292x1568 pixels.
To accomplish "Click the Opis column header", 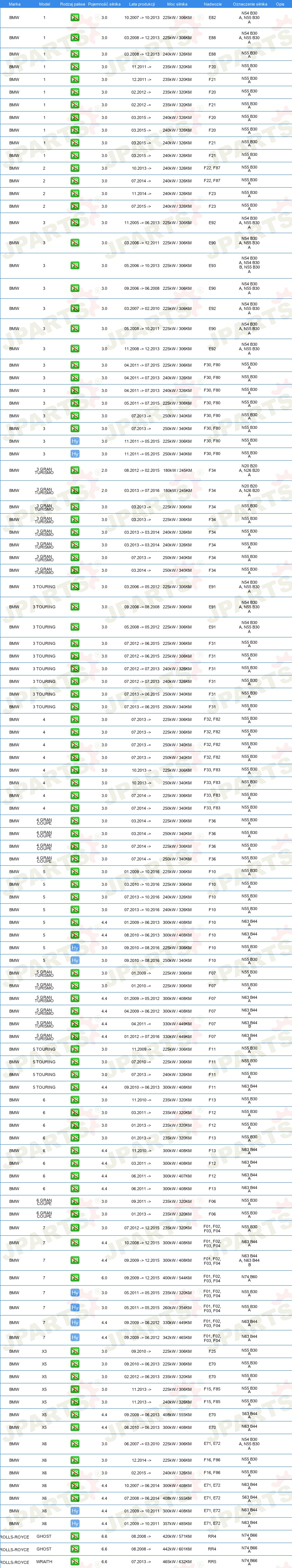I will [x=280, y=4].
